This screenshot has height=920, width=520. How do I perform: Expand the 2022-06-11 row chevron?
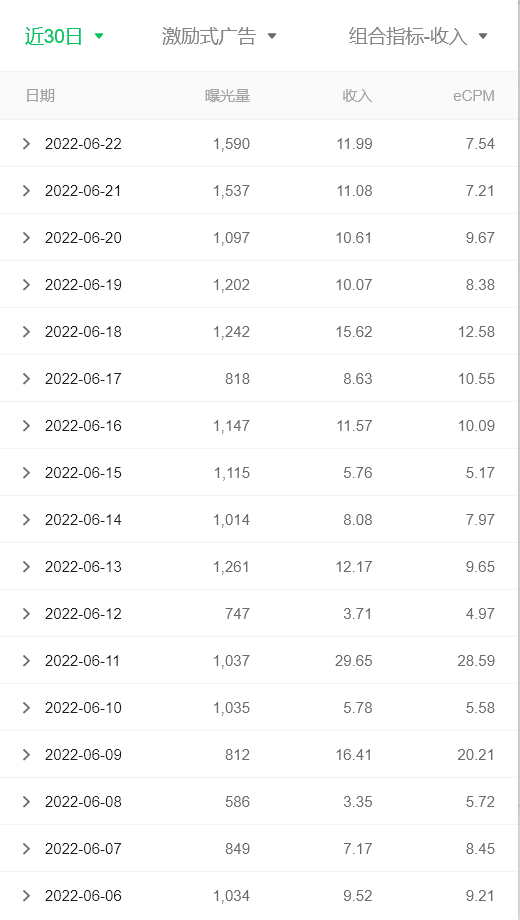(x=26, y=661)
